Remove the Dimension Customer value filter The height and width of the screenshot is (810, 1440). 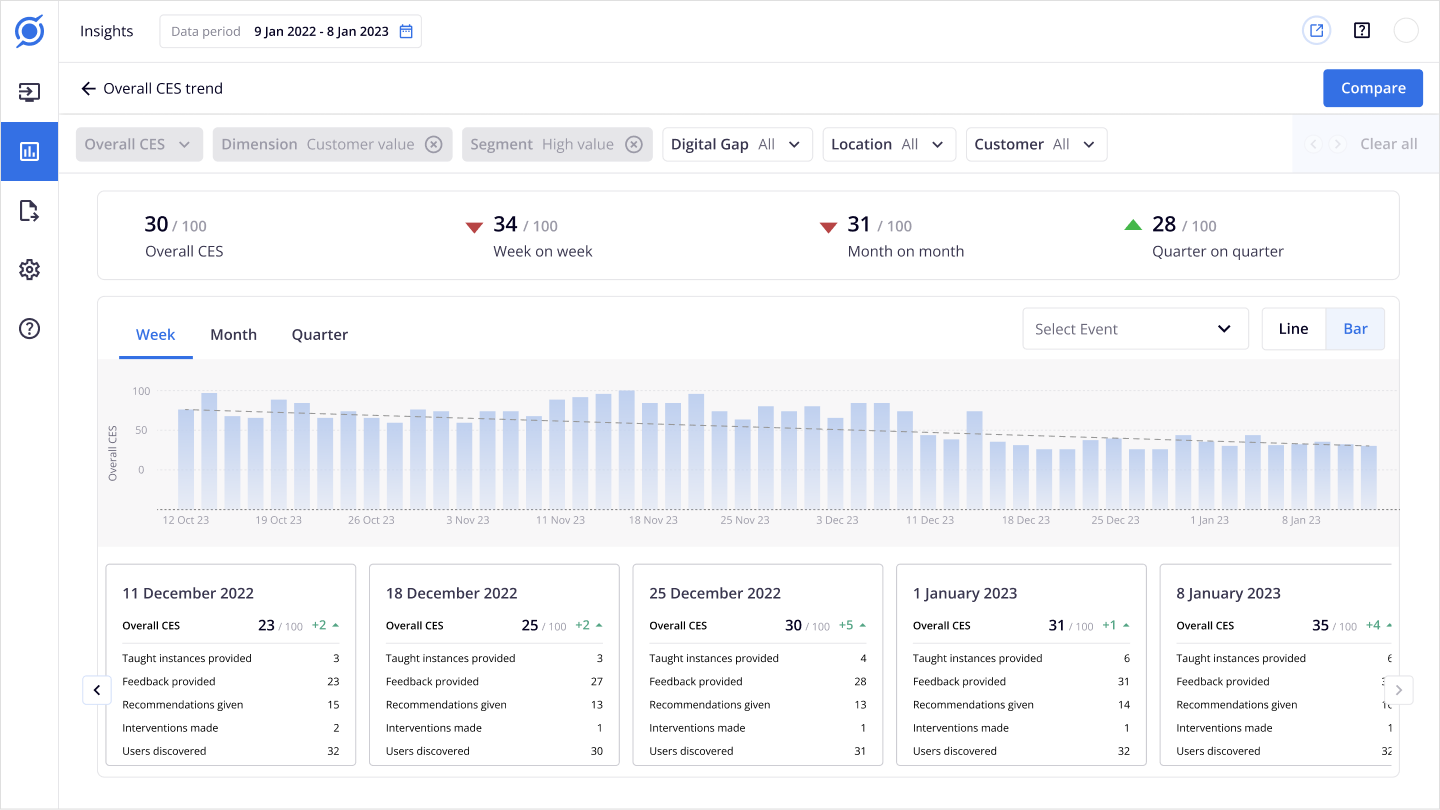pos(433,144)
